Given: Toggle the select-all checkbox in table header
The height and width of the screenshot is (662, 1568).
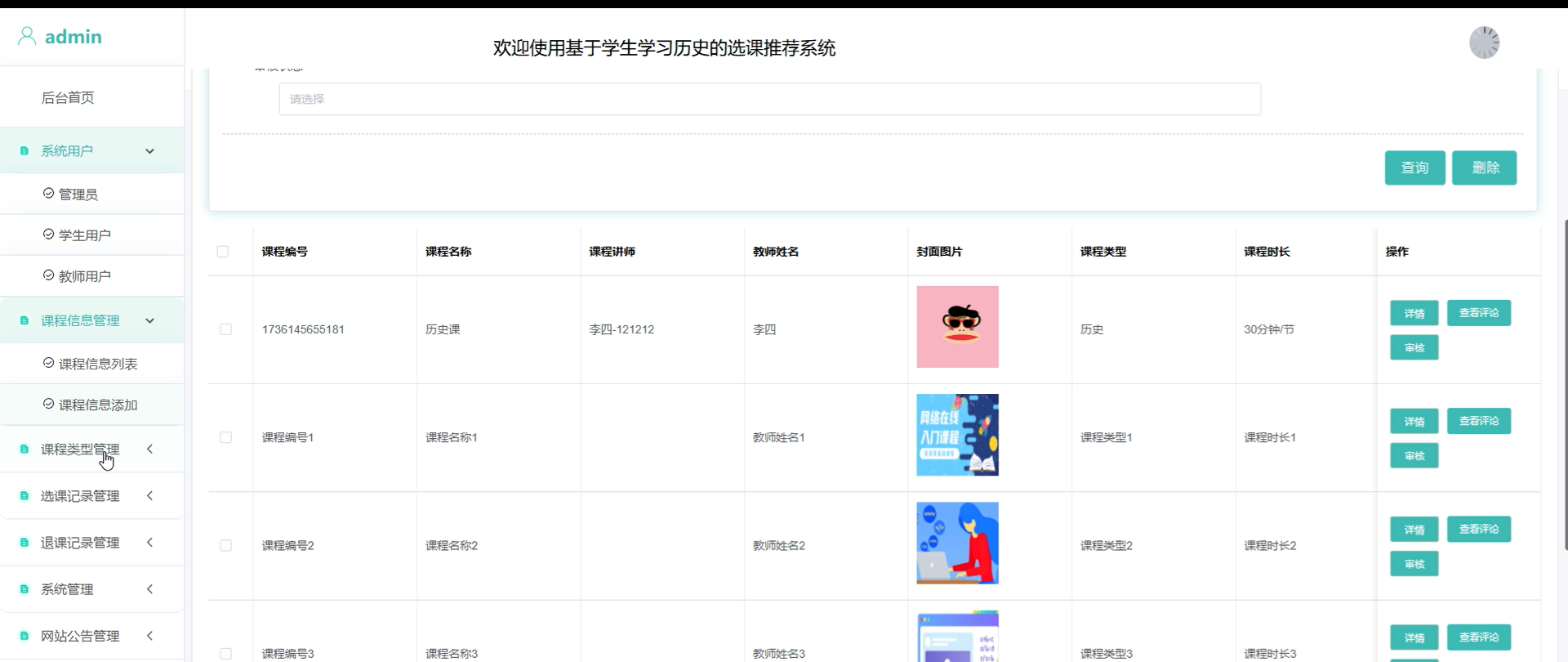Looking at the screenshot, I should [x=223, y=252].
